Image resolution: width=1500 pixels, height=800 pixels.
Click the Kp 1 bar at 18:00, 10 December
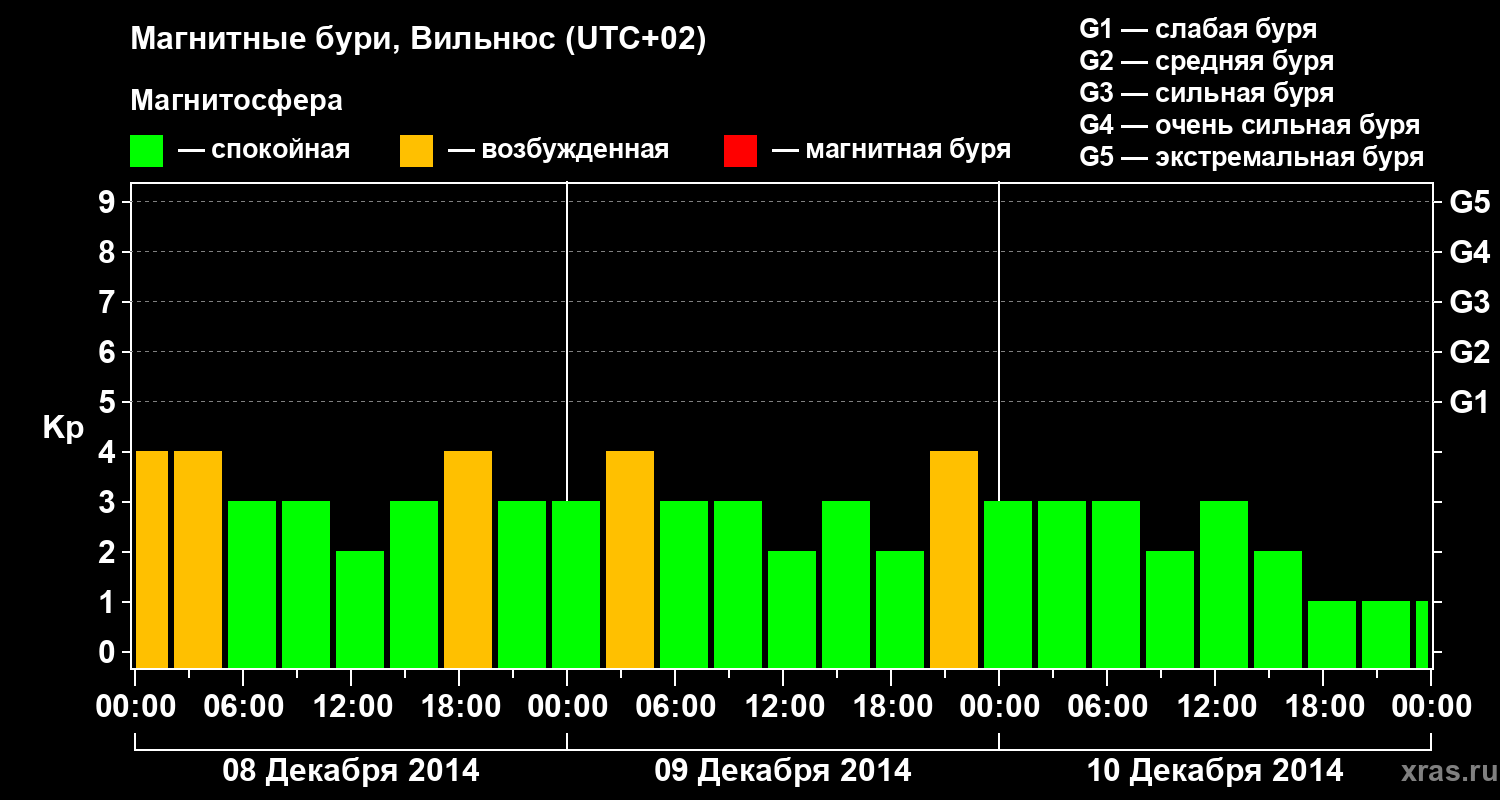point(1332,635)
